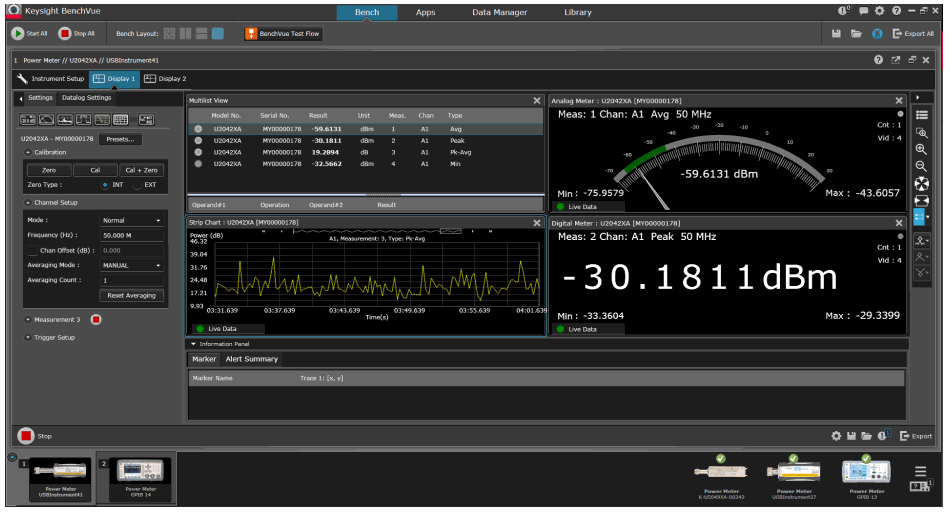Select INT zero type radio button
This screenshot has width=950, height=513.
coord(105,185)
